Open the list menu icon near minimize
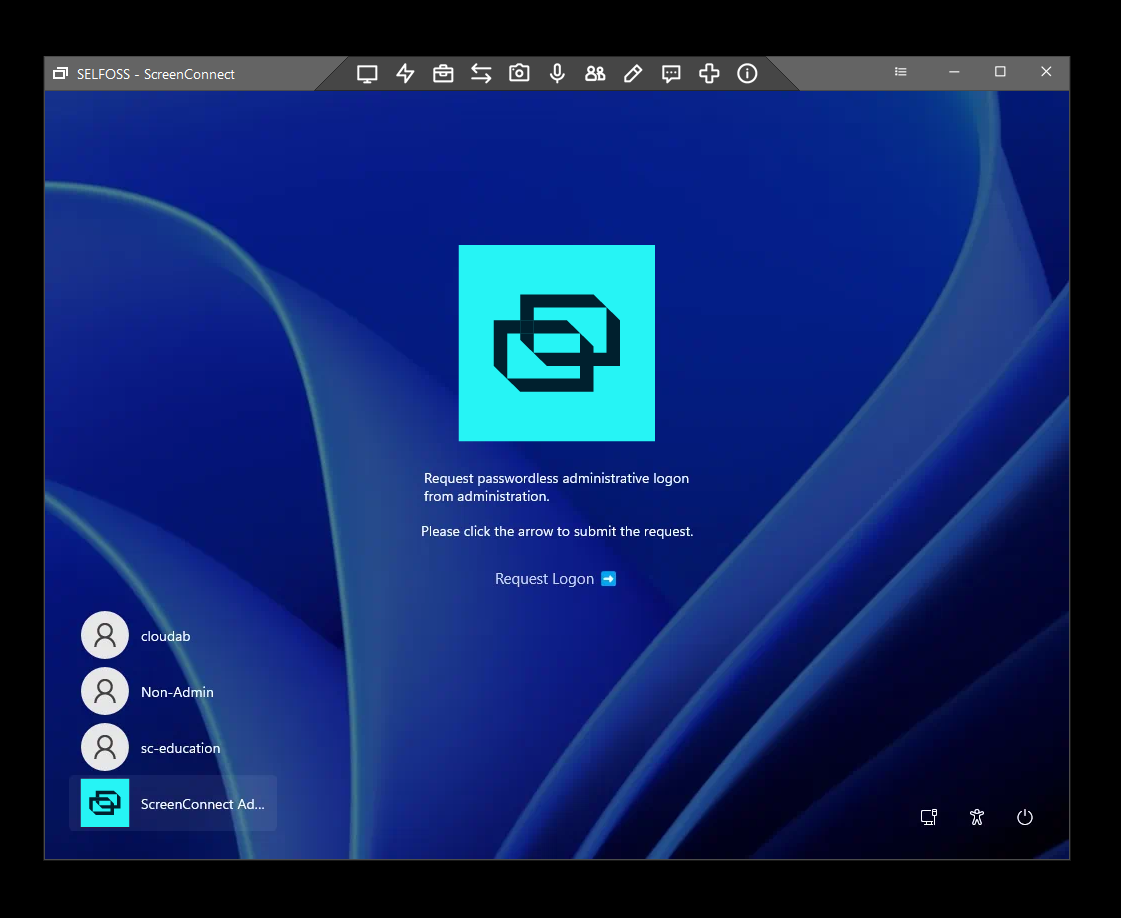The height and width of the screenshot is (918, 1121). coord(901,71)
